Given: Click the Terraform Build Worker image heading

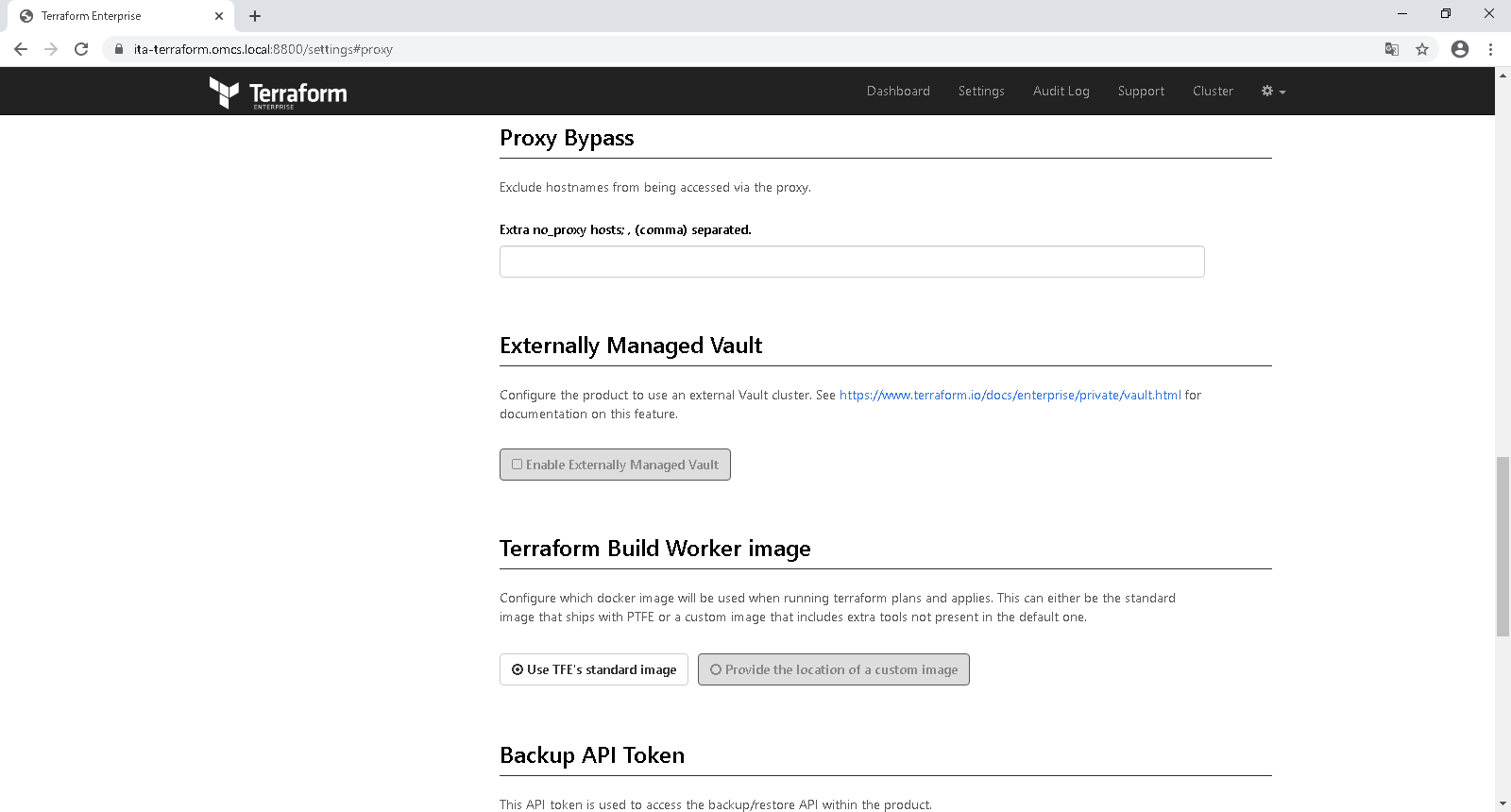Looking at the screenshot, I should pos(655,549).
